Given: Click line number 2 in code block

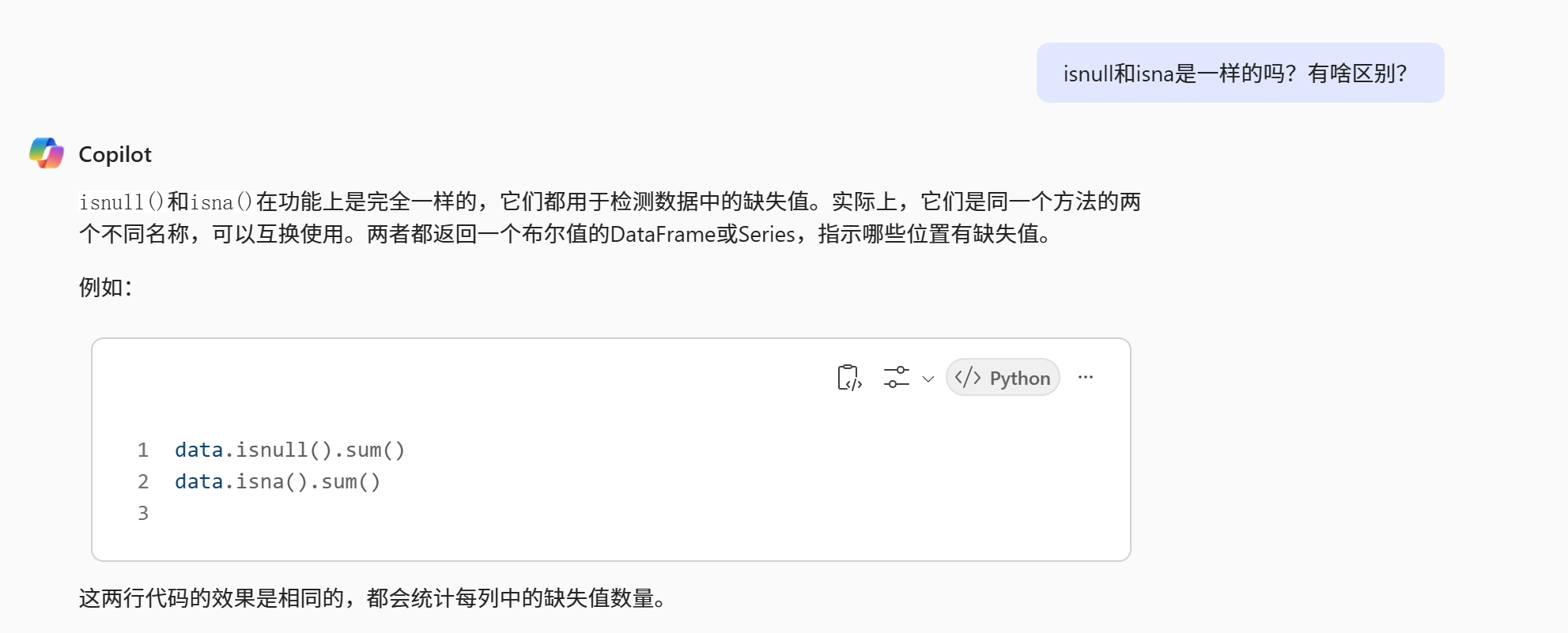Looking at the screenshot, I should (x=143, y=481).
